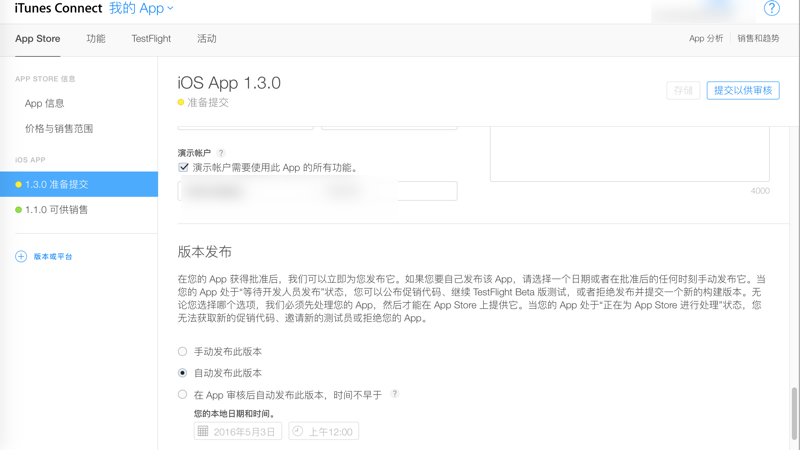Image resolution: width=800 pixels, height=450 pixels.
Task: Open App 信息 in sidebar
Action: (44, 103)
